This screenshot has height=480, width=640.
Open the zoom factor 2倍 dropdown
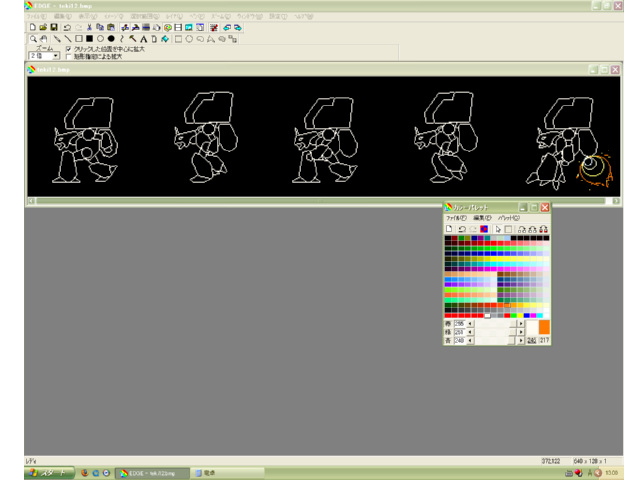click(x=56, y=56)
